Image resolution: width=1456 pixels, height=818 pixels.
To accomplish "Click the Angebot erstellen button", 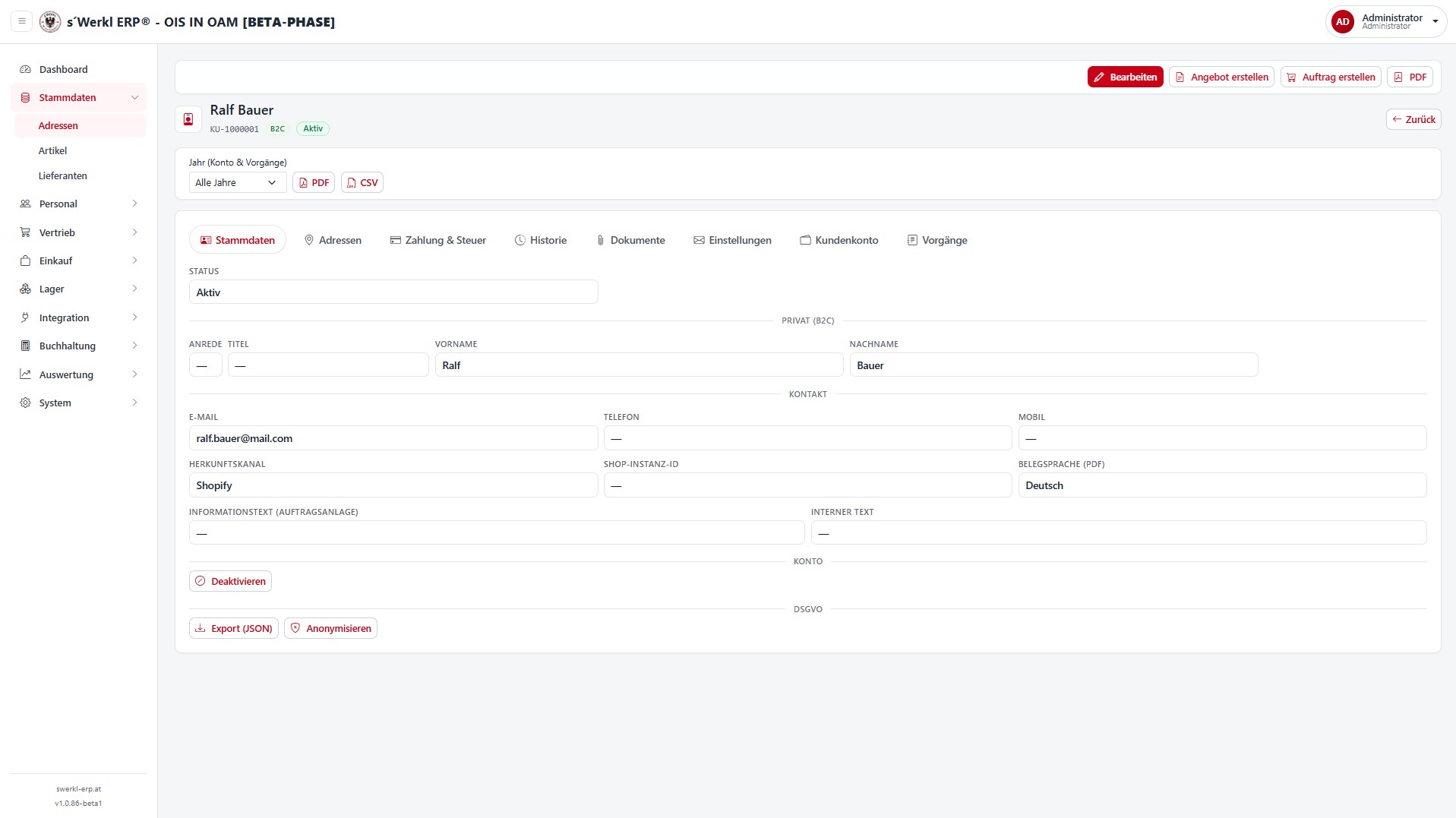I will pos(1221,77).
